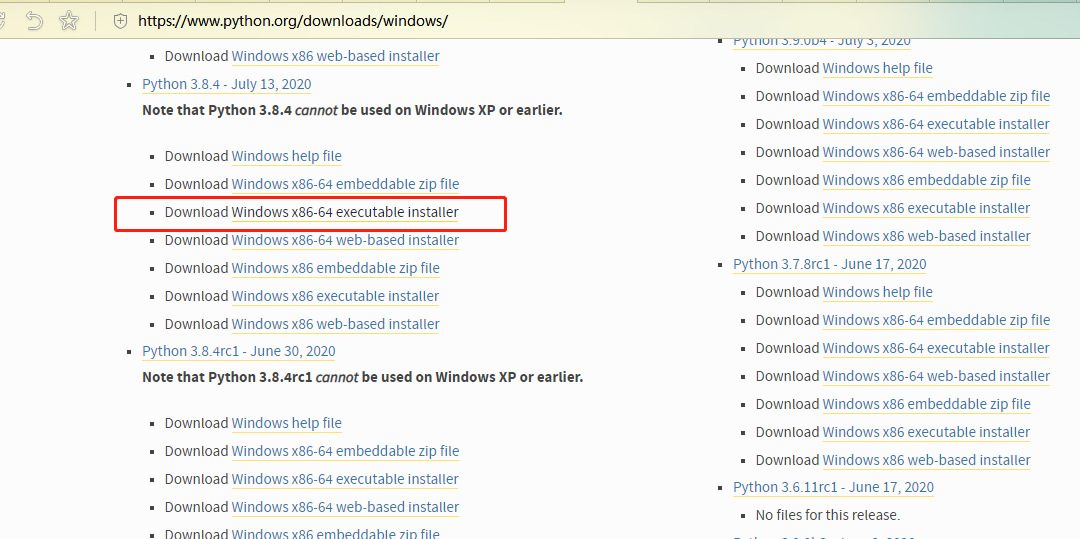Download Windows x86-64 web-based installer for Python 3.8.4
The image size is (1080, 539).
(x=345, y=240)
